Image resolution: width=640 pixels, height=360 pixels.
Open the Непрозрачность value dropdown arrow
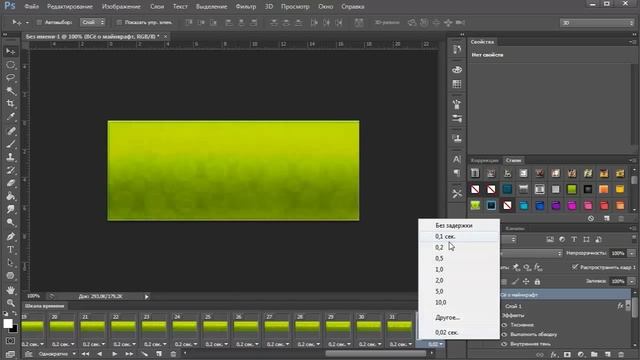pos(631,253)
